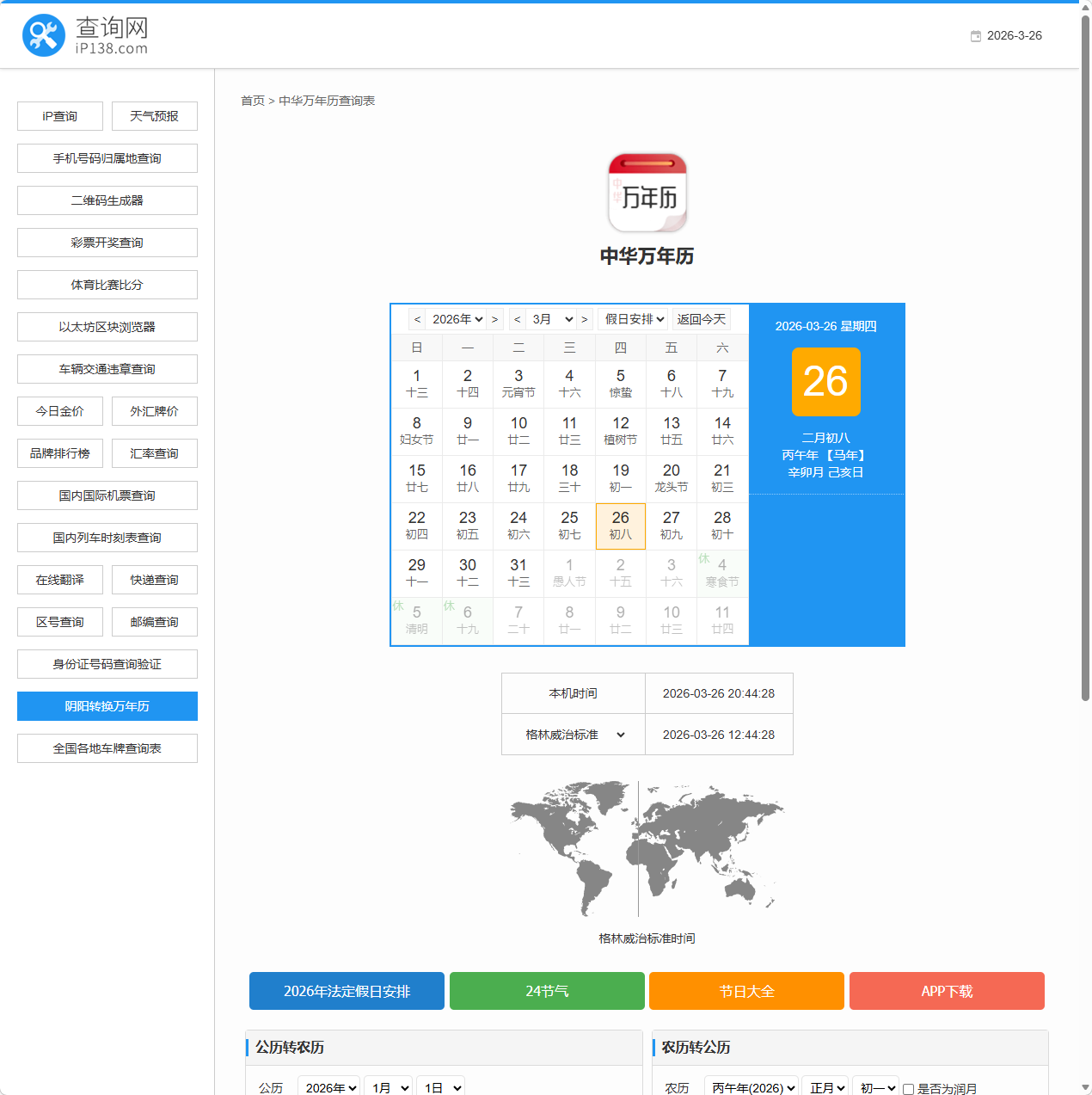1092x1095 pixels.
Task: Open 2026年法定假日安排 blue button
Action: 347,991
